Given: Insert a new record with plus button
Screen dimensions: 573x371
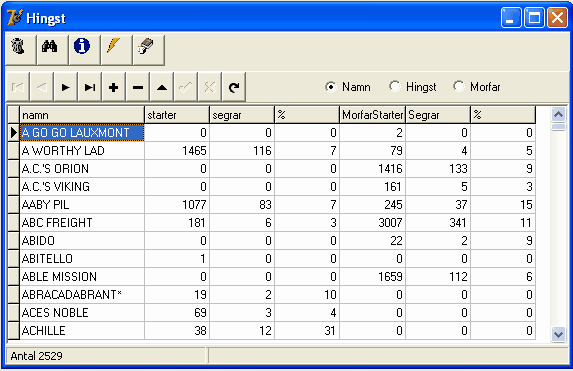Looking at the screenshot, I should [114, 87].
